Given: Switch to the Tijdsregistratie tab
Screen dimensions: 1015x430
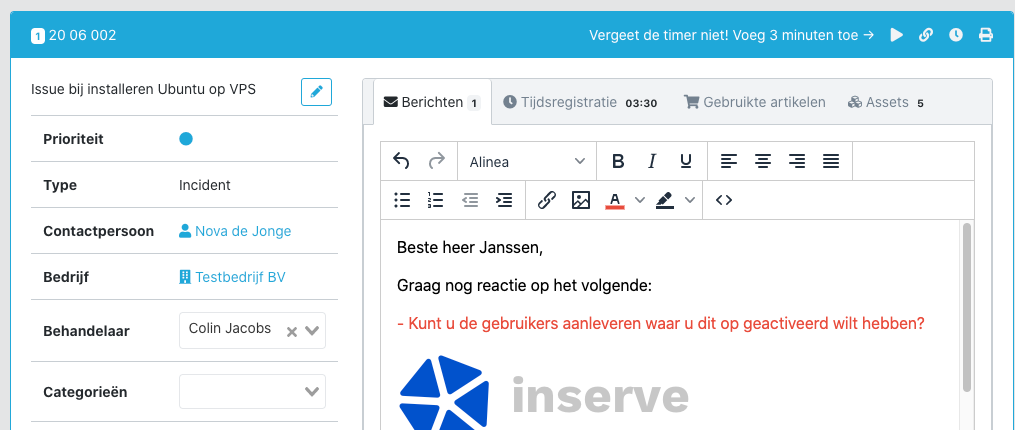Looking at the screenshot, I should pyautogui.click(x=581, y=102).
